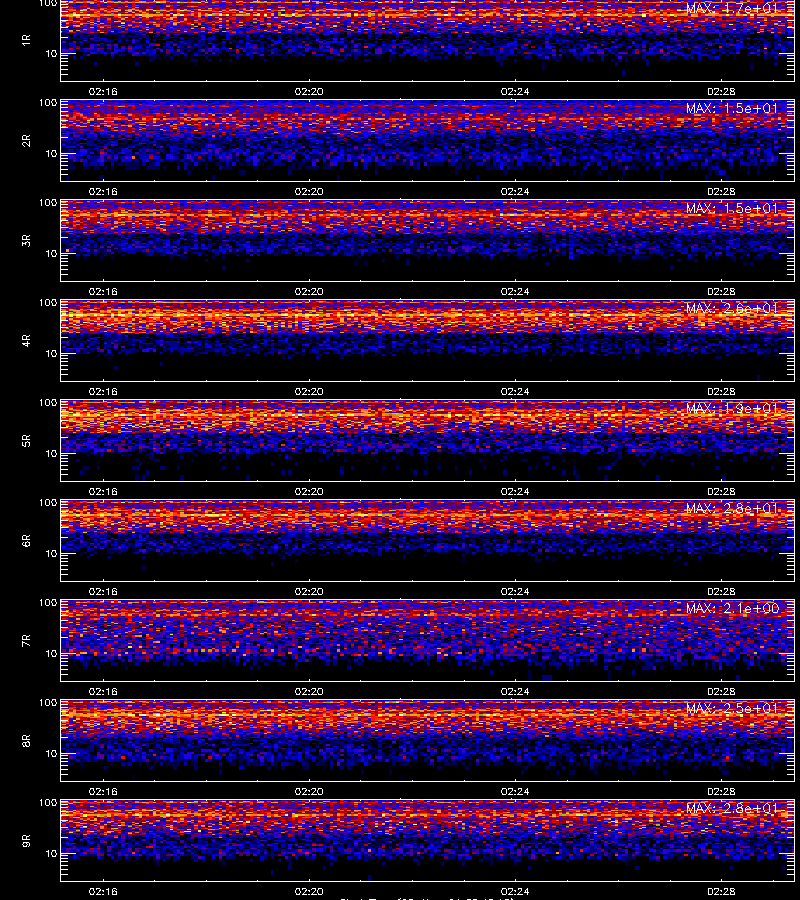
Task: Select the MAX: 2.1e+00 readout
Action: [x=732, y=608]
